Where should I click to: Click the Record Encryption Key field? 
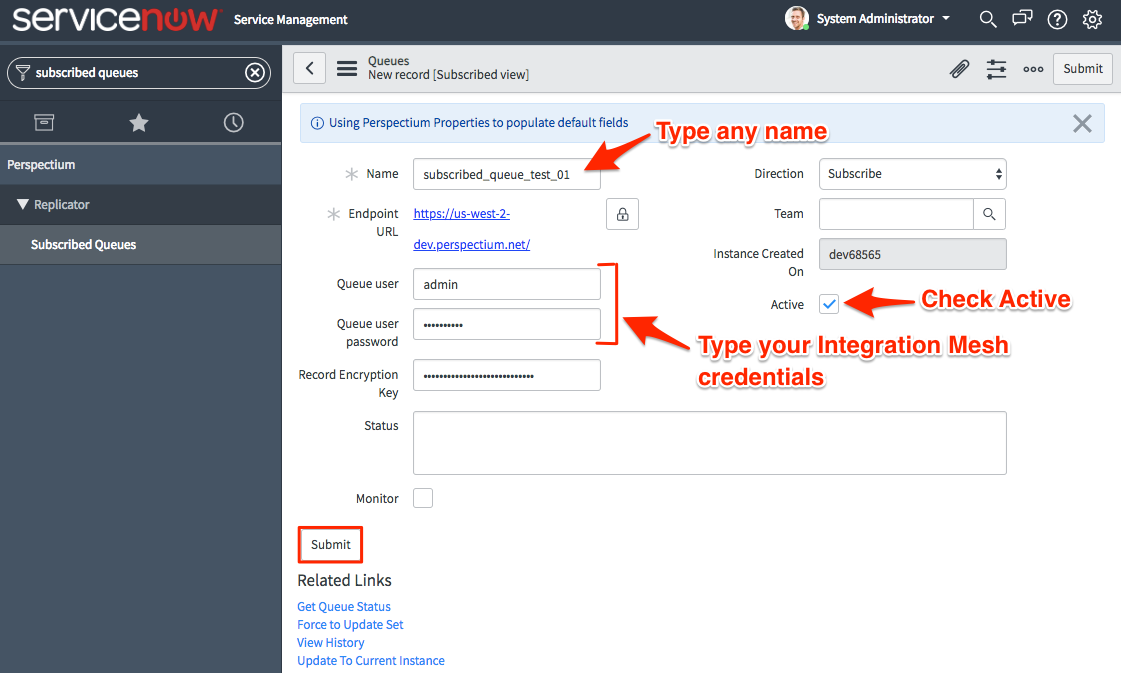point(507,375)
